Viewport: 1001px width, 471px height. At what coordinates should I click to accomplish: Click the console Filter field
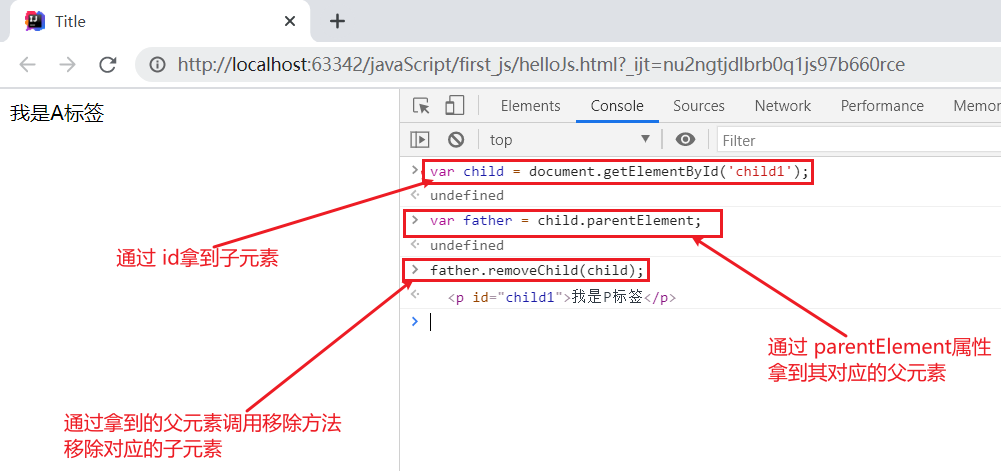coord(859,140)
